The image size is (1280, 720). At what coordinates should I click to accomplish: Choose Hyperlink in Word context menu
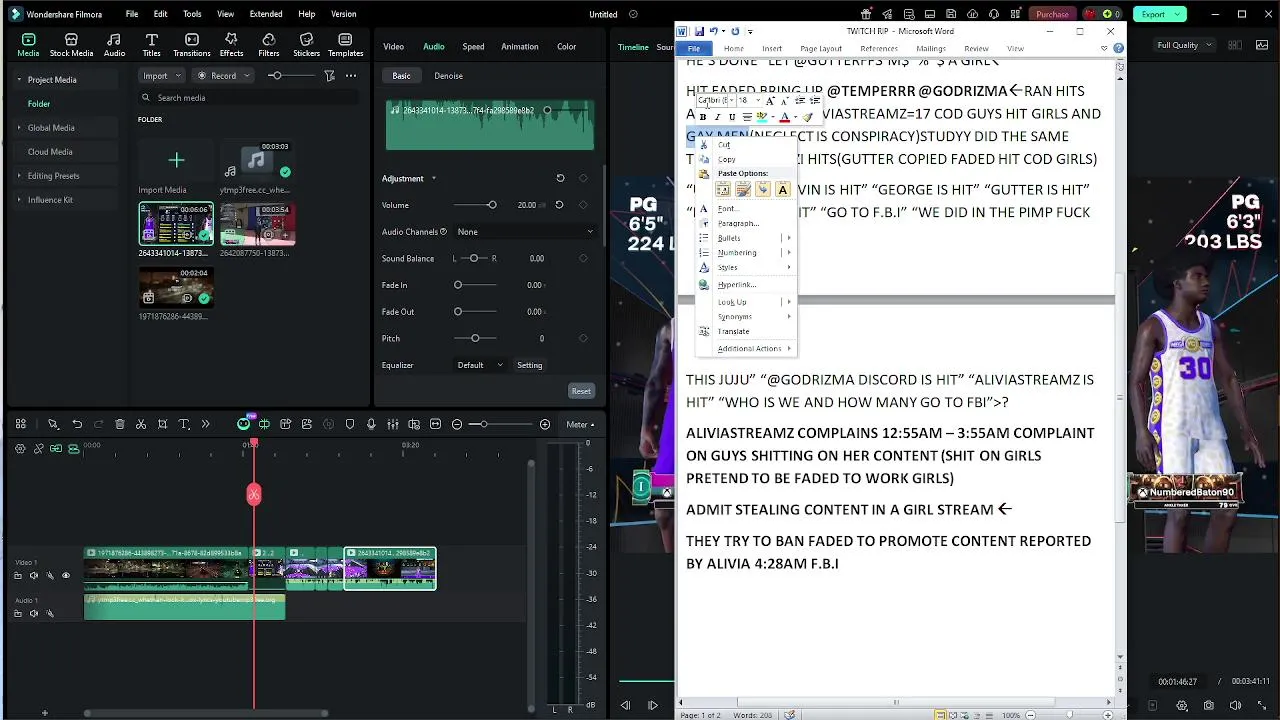(737, 285)
